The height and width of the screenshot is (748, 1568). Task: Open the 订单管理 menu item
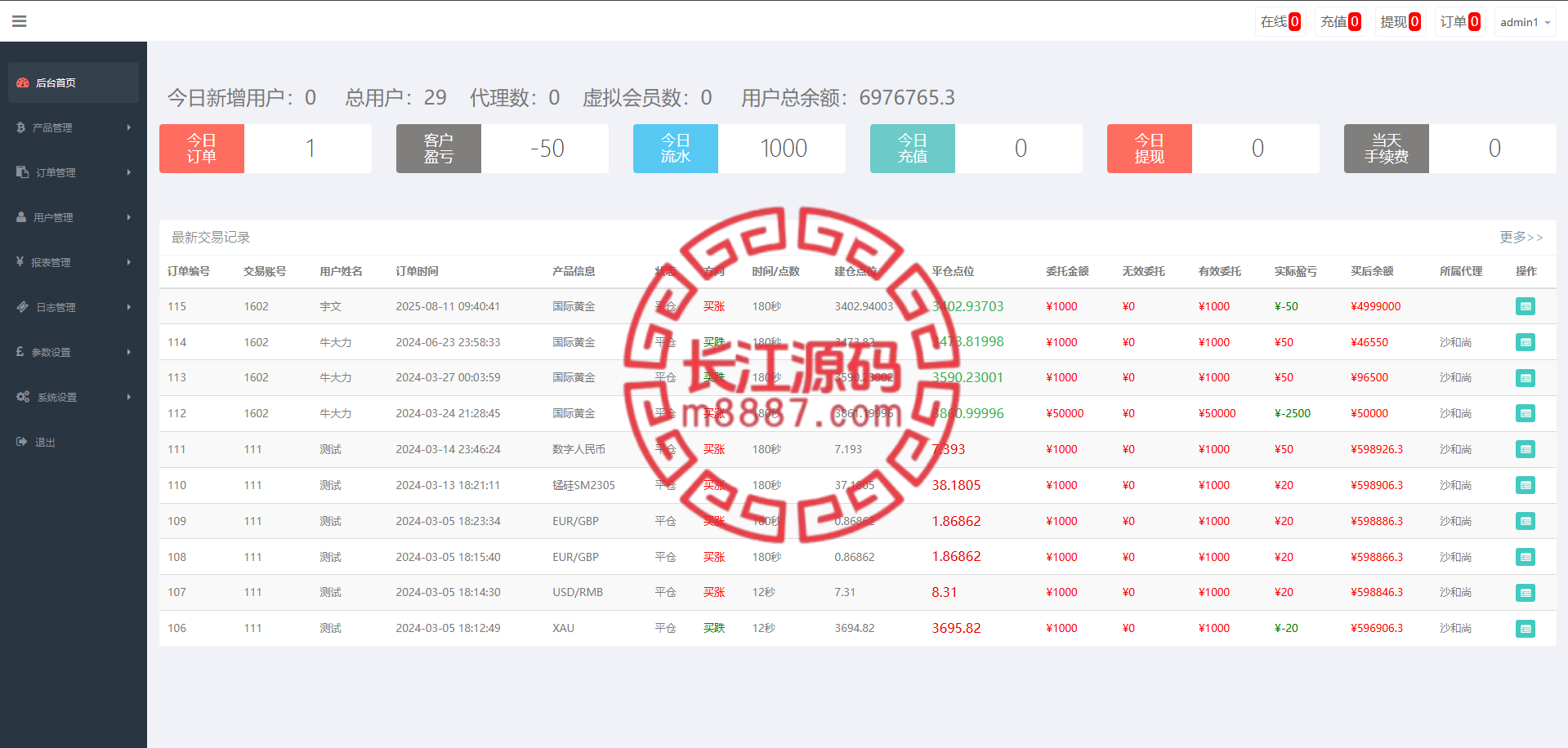pos(74,172)
